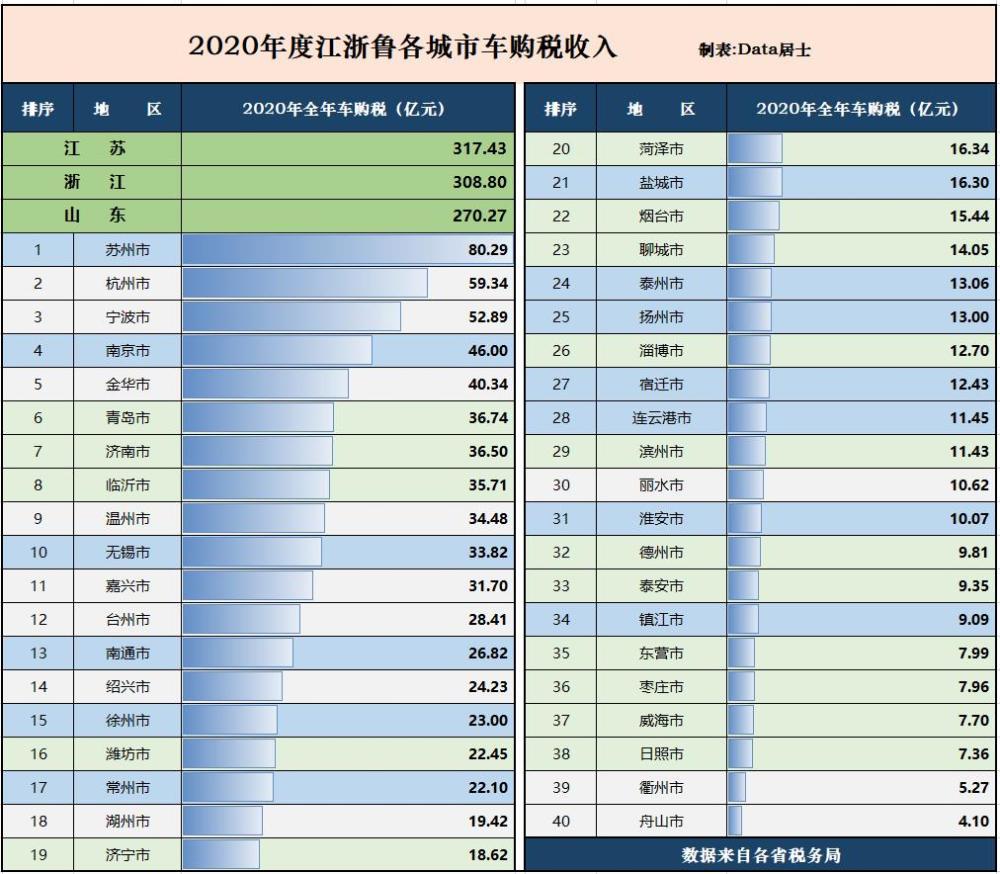
Task: Click the 滨州市 value 11.43
Action: [969, 451]
